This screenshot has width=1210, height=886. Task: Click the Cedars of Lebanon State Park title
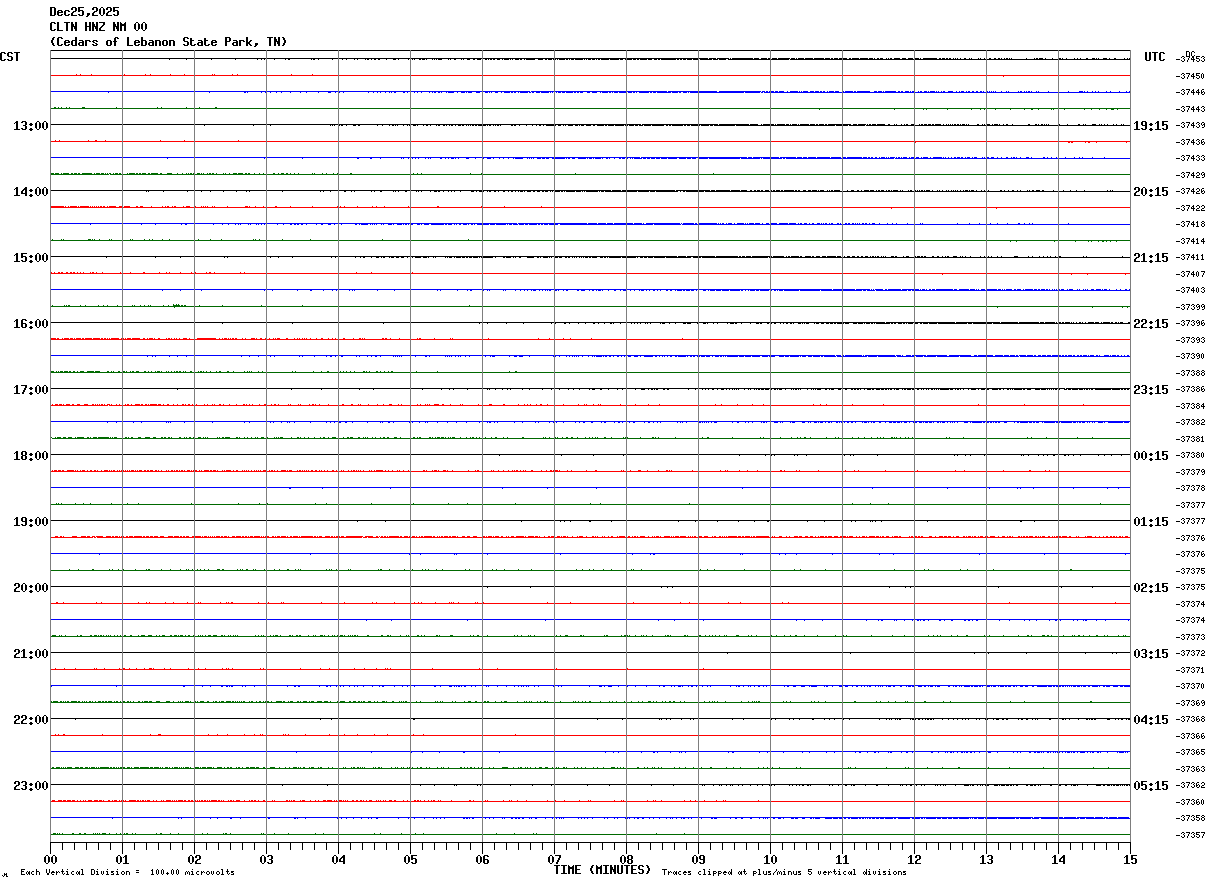click(168, 42)
